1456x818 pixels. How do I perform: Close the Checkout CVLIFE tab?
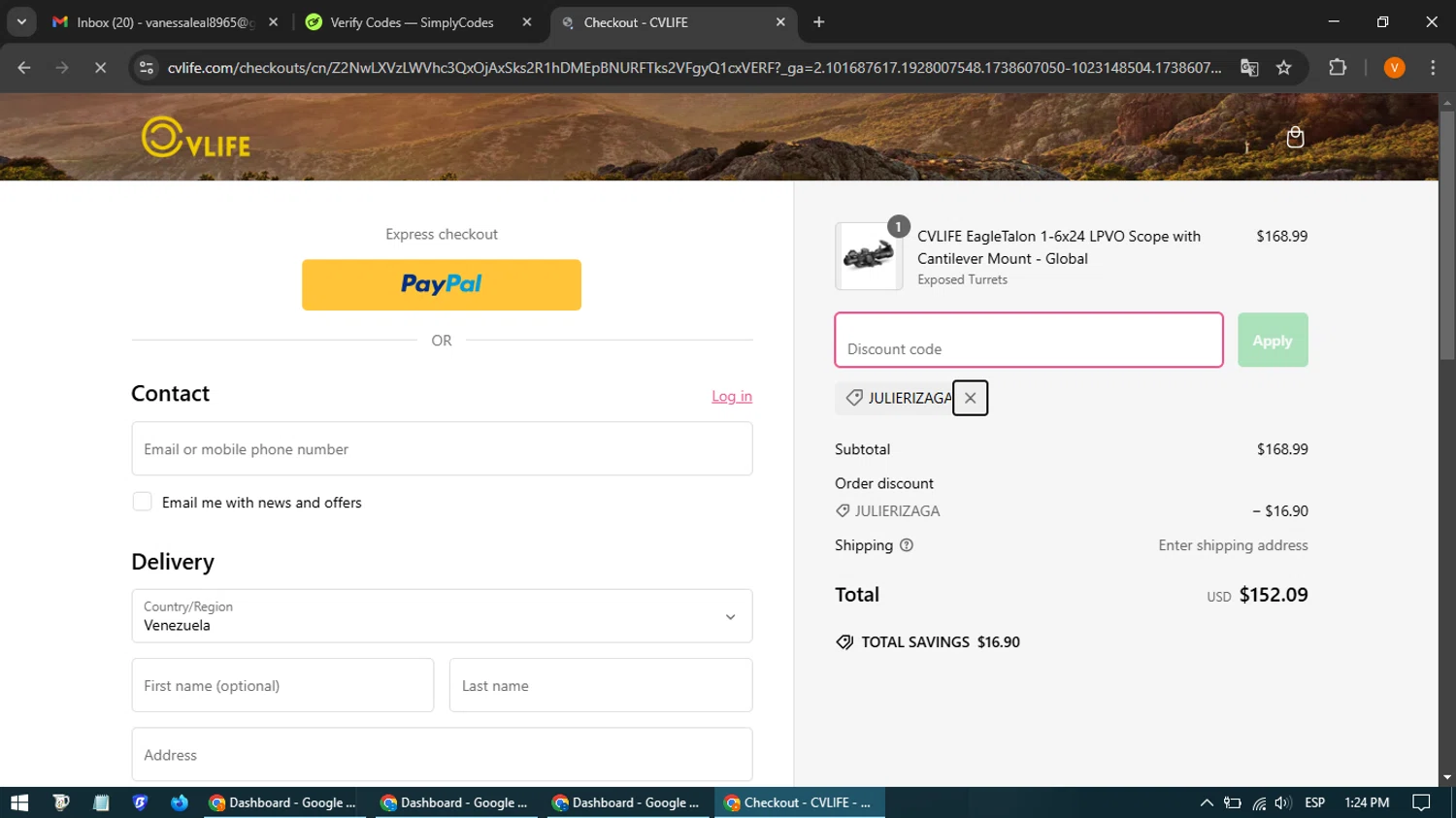coord(780,22)
